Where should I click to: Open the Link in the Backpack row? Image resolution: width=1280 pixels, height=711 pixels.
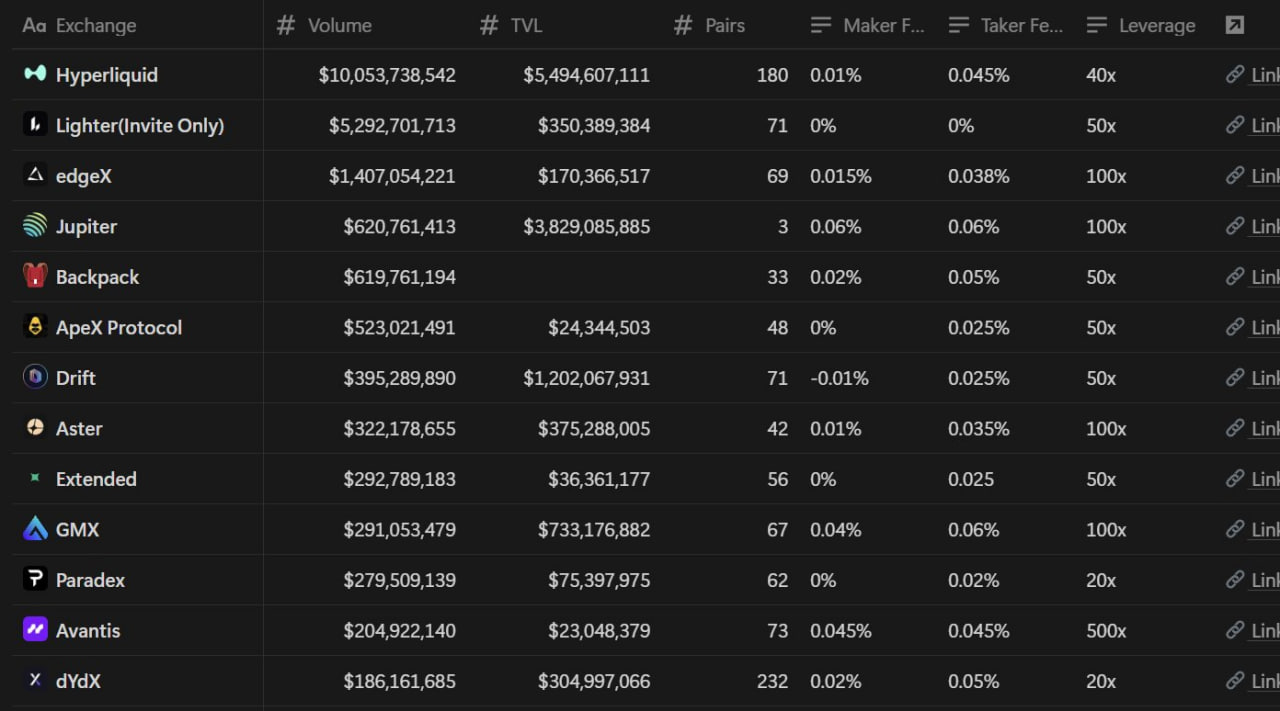pos(1265,277)
